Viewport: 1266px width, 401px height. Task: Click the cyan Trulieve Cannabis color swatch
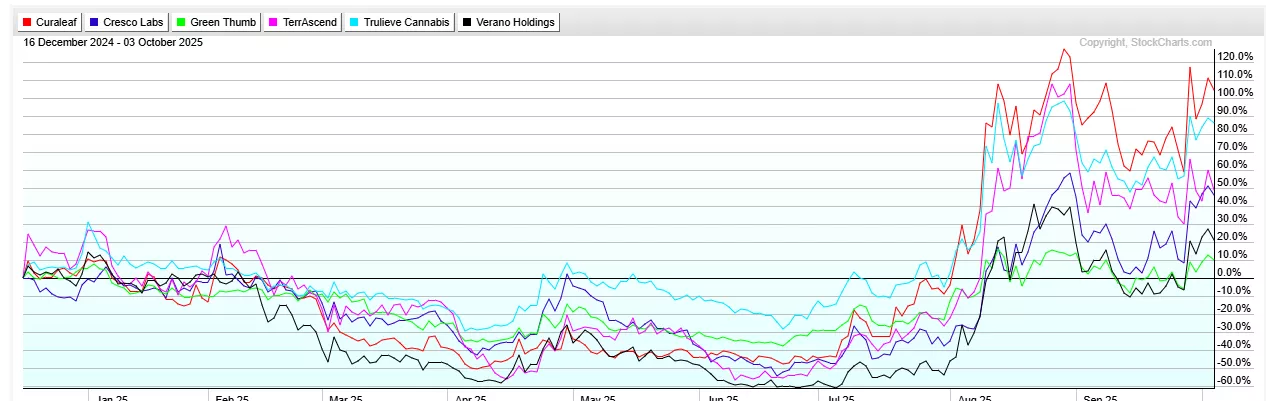point(354,22)
